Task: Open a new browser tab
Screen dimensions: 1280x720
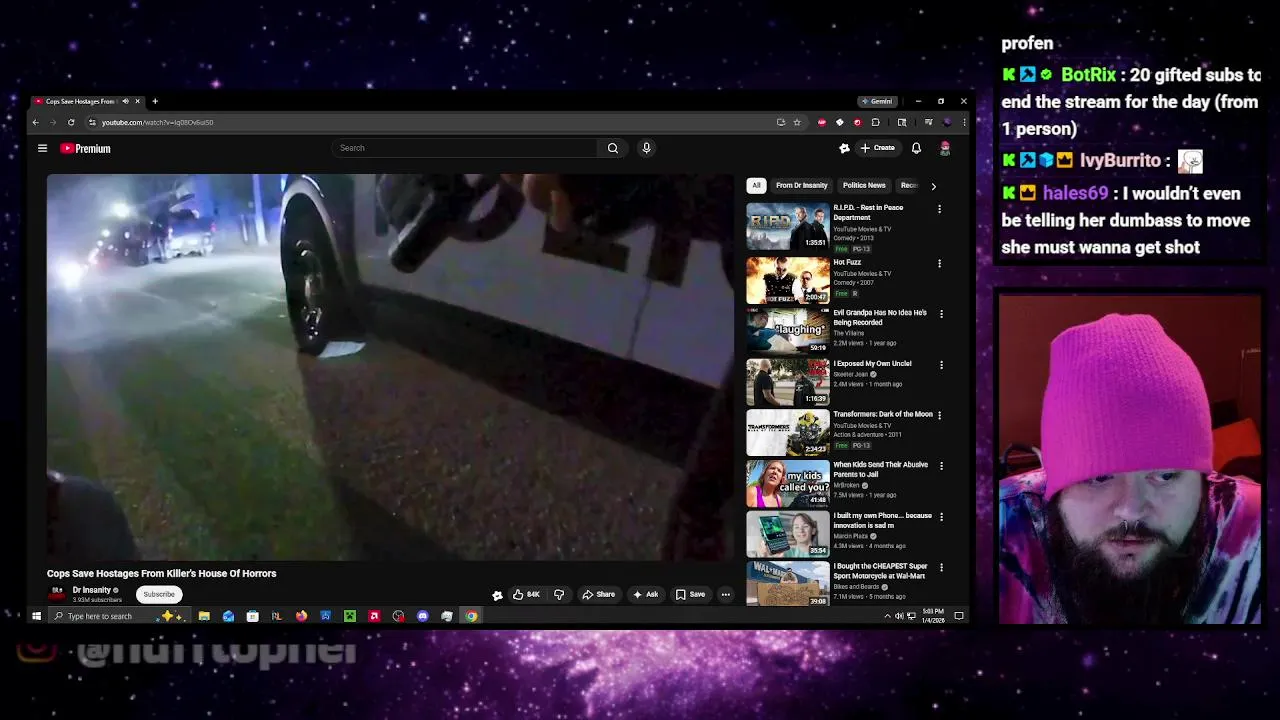Action: [x=155, y=101]
